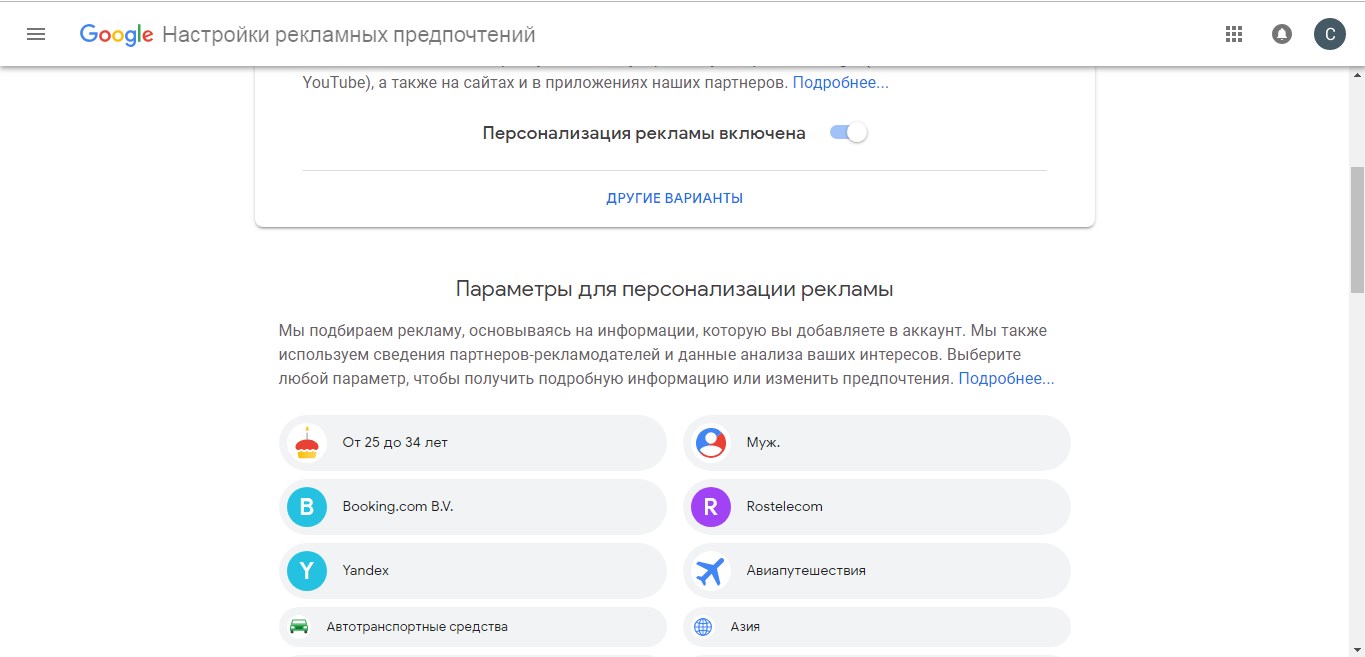Click the Rostelecom R avatar icon

point(711,507)
